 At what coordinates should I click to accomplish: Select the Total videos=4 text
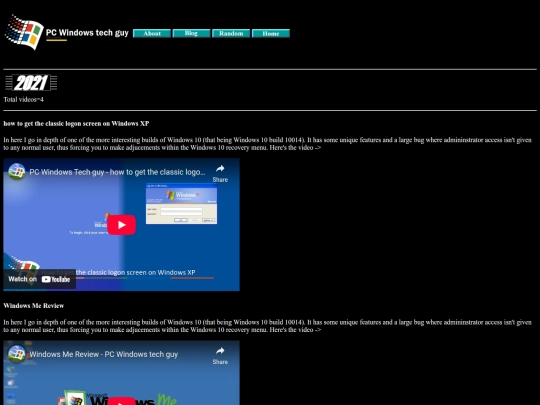click(23, 100)
